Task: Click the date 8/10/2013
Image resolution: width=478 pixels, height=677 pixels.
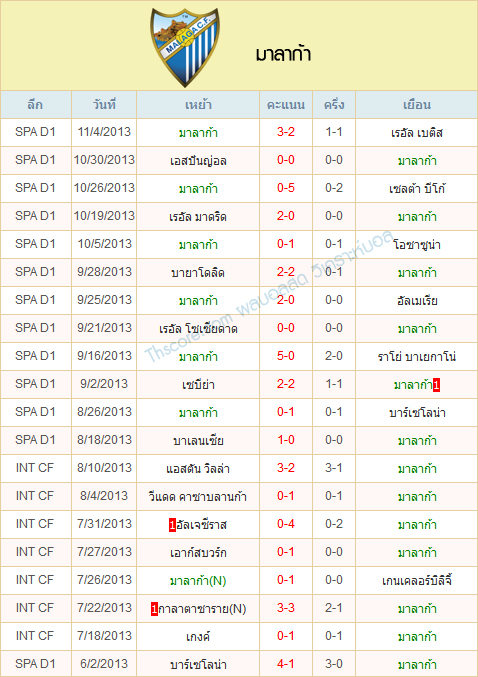Action: 104,468
